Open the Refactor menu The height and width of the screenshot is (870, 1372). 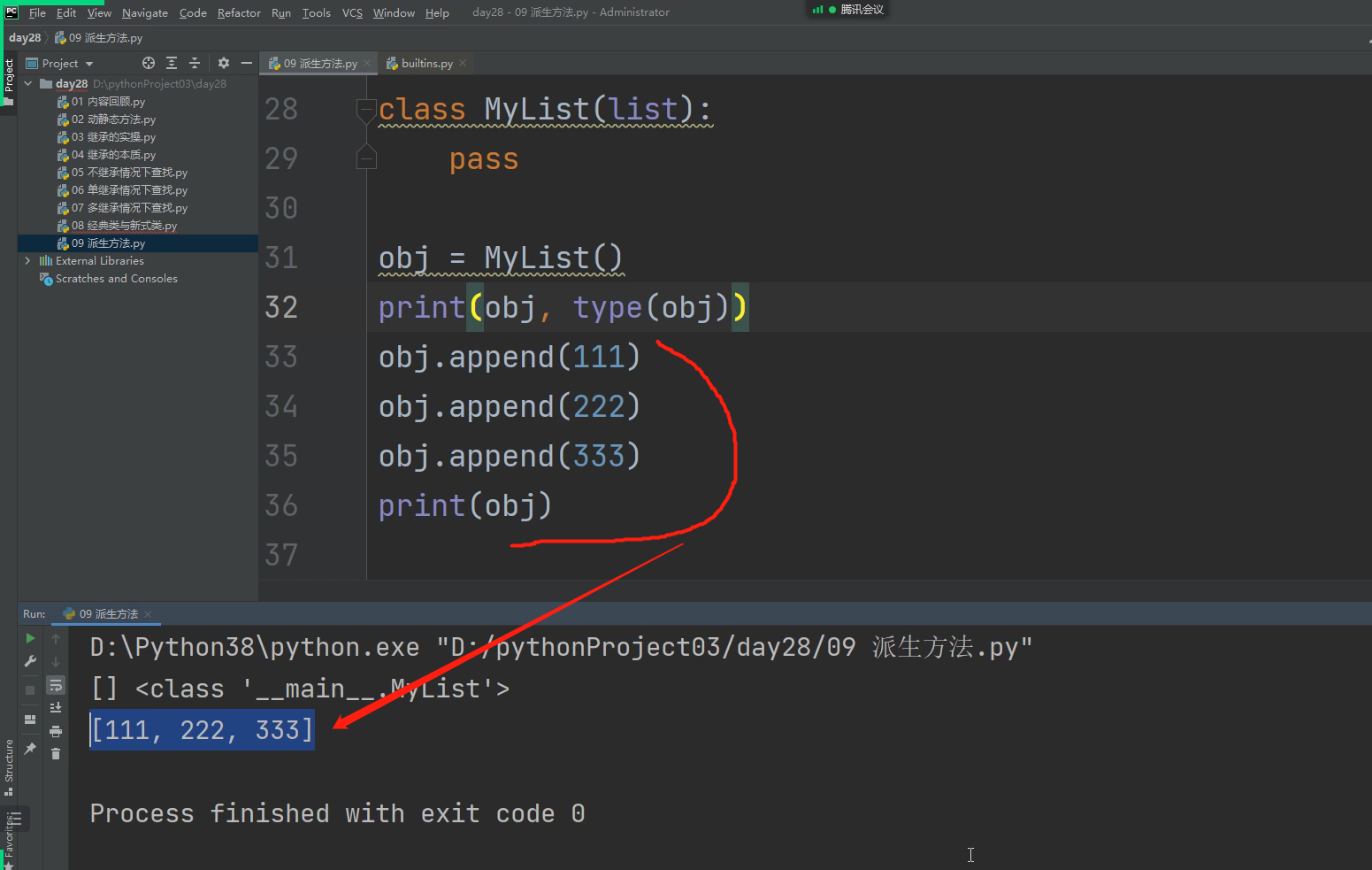239,12
